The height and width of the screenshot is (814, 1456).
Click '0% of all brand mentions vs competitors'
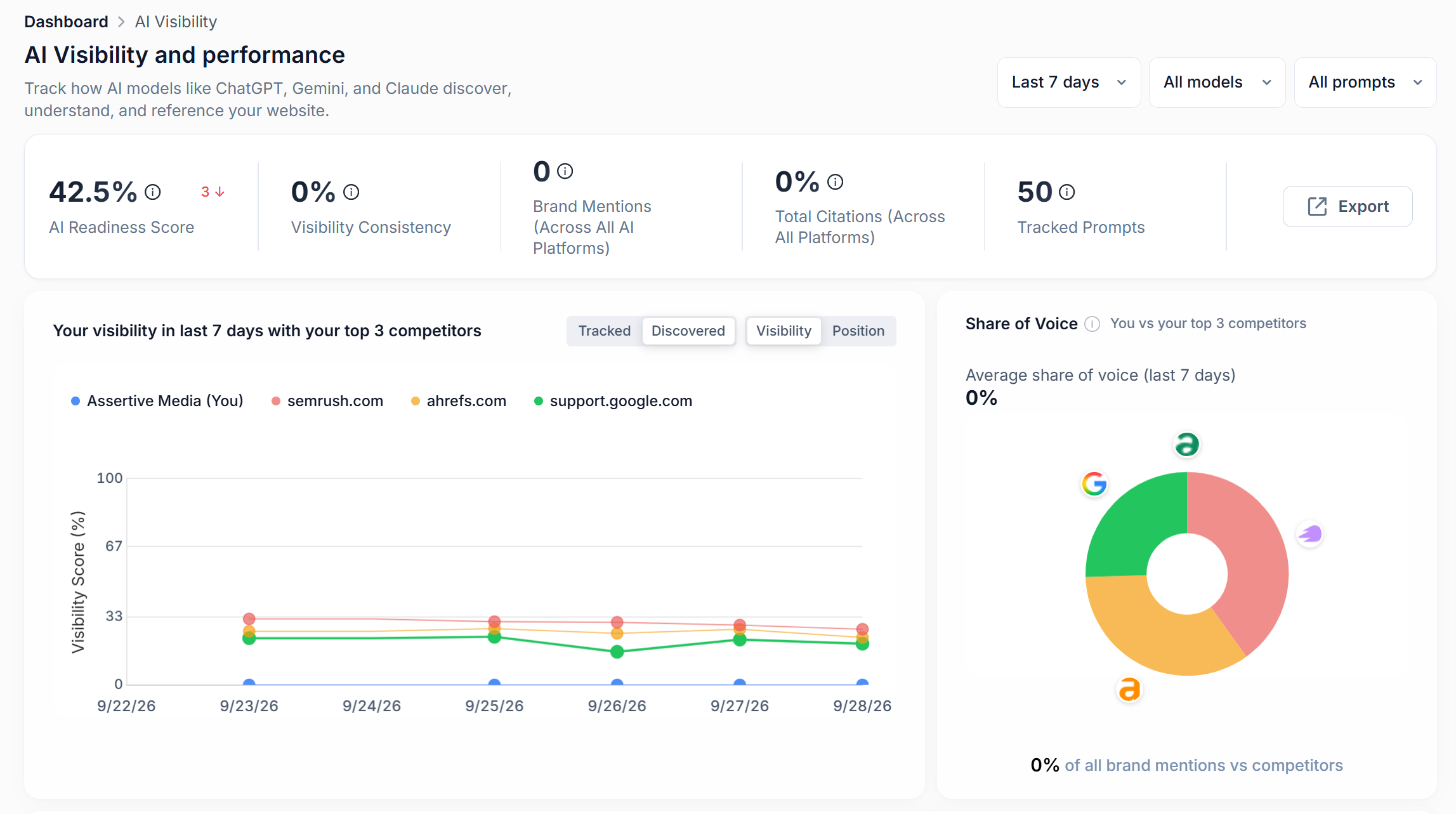[1186, 765]
